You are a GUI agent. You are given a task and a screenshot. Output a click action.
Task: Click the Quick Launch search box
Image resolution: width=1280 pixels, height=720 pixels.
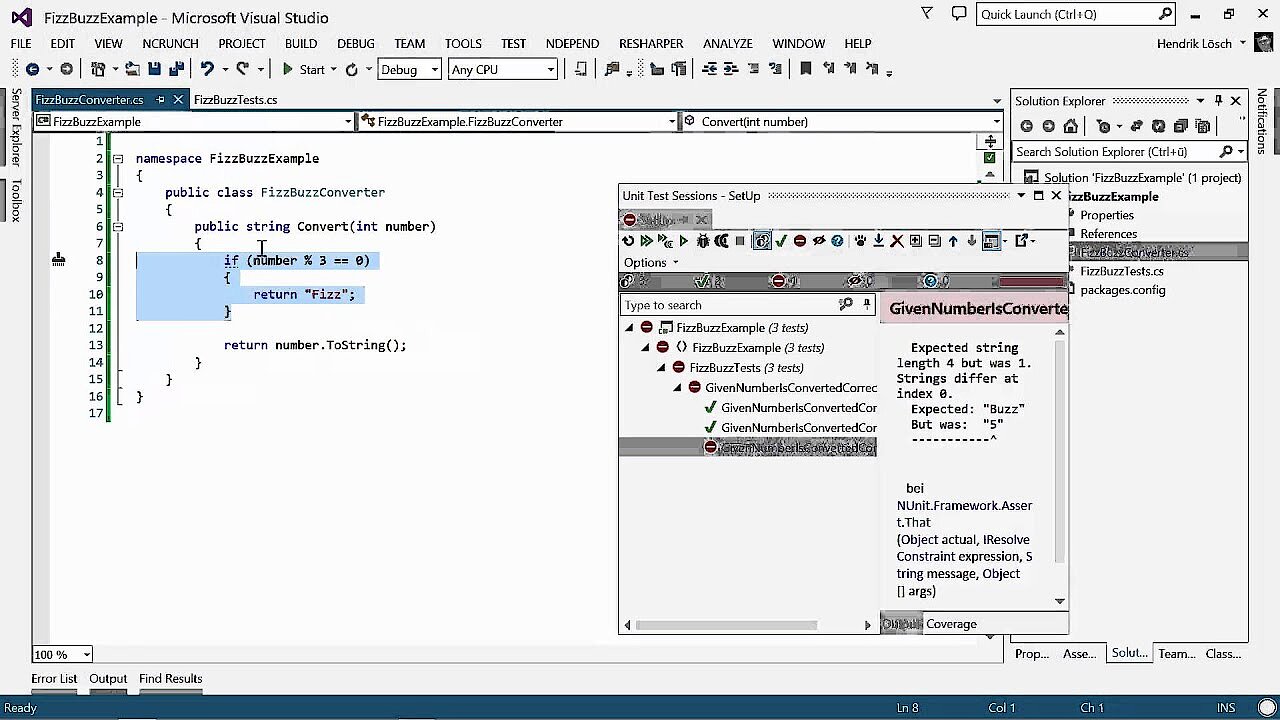tap(1076, 14)
